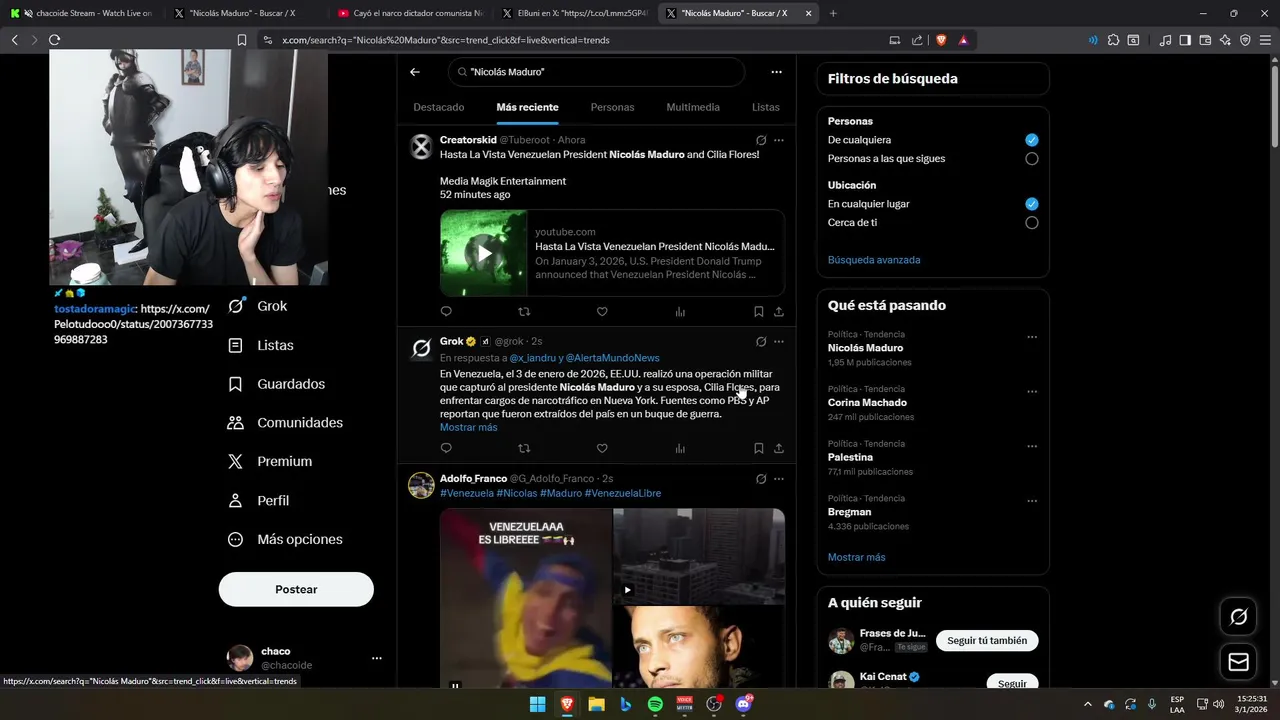This screenshot has width=1280, height=720.
Task: Click 'Búsqueda avanzada' link
Action: [x=874, y=260]
